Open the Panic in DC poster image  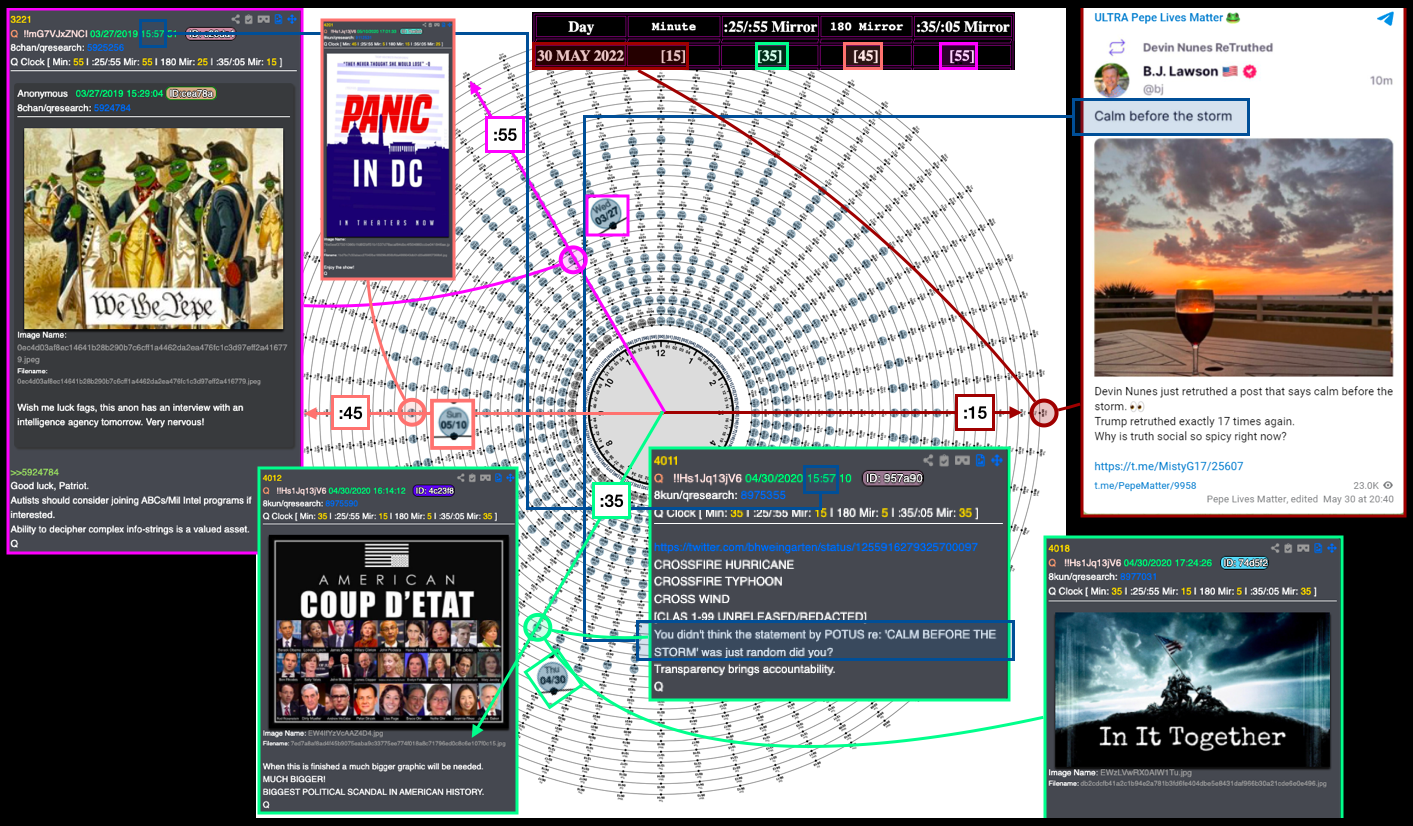pos(388,145)
